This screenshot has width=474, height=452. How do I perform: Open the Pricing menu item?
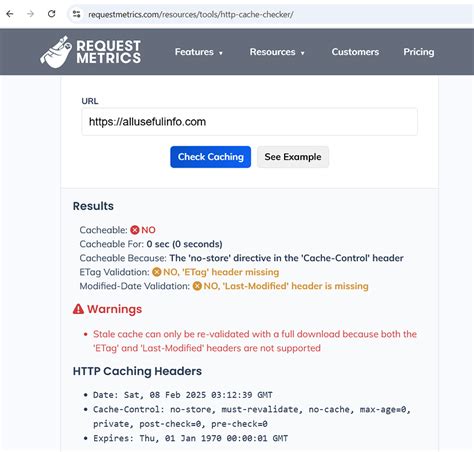(x=419, y=52)
